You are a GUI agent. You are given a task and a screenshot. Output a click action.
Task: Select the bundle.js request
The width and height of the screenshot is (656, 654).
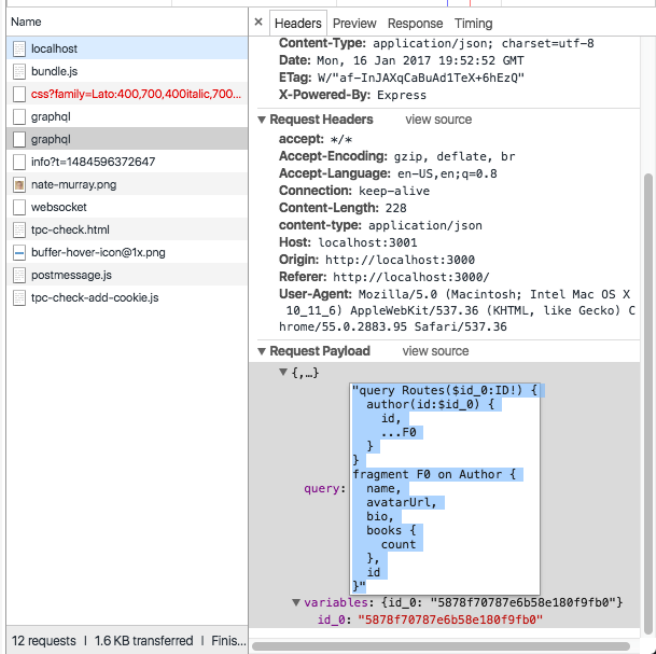(x=127, y=72)
